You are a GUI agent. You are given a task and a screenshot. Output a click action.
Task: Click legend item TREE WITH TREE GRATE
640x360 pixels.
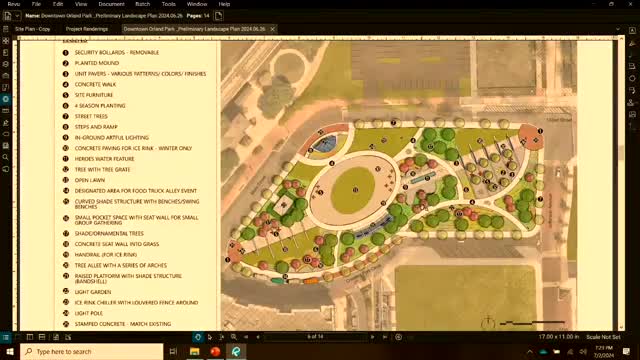pos(102,169)
